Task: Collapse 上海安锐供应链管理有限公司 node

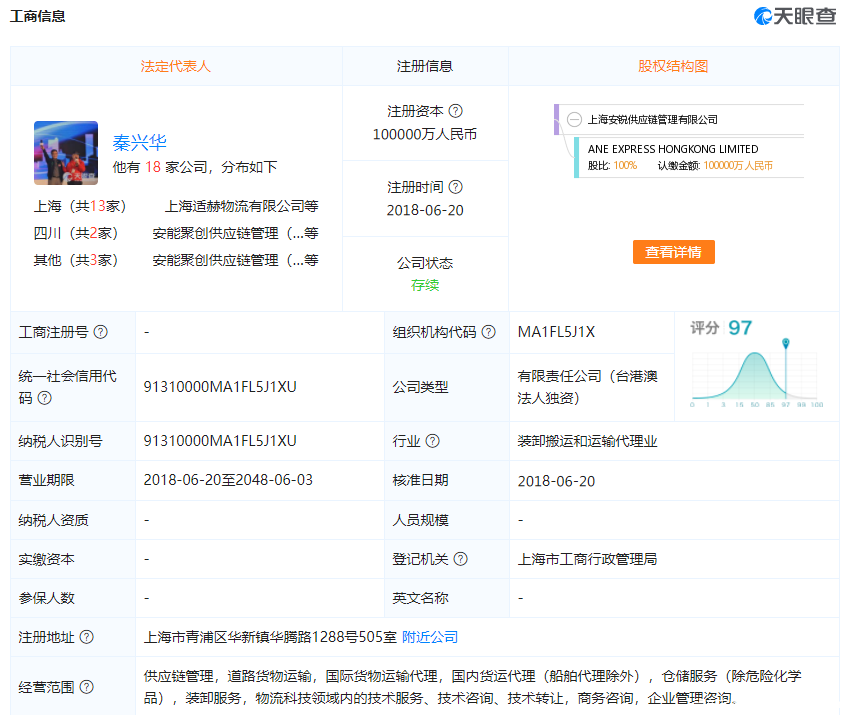Action: [x=574, y=120]
